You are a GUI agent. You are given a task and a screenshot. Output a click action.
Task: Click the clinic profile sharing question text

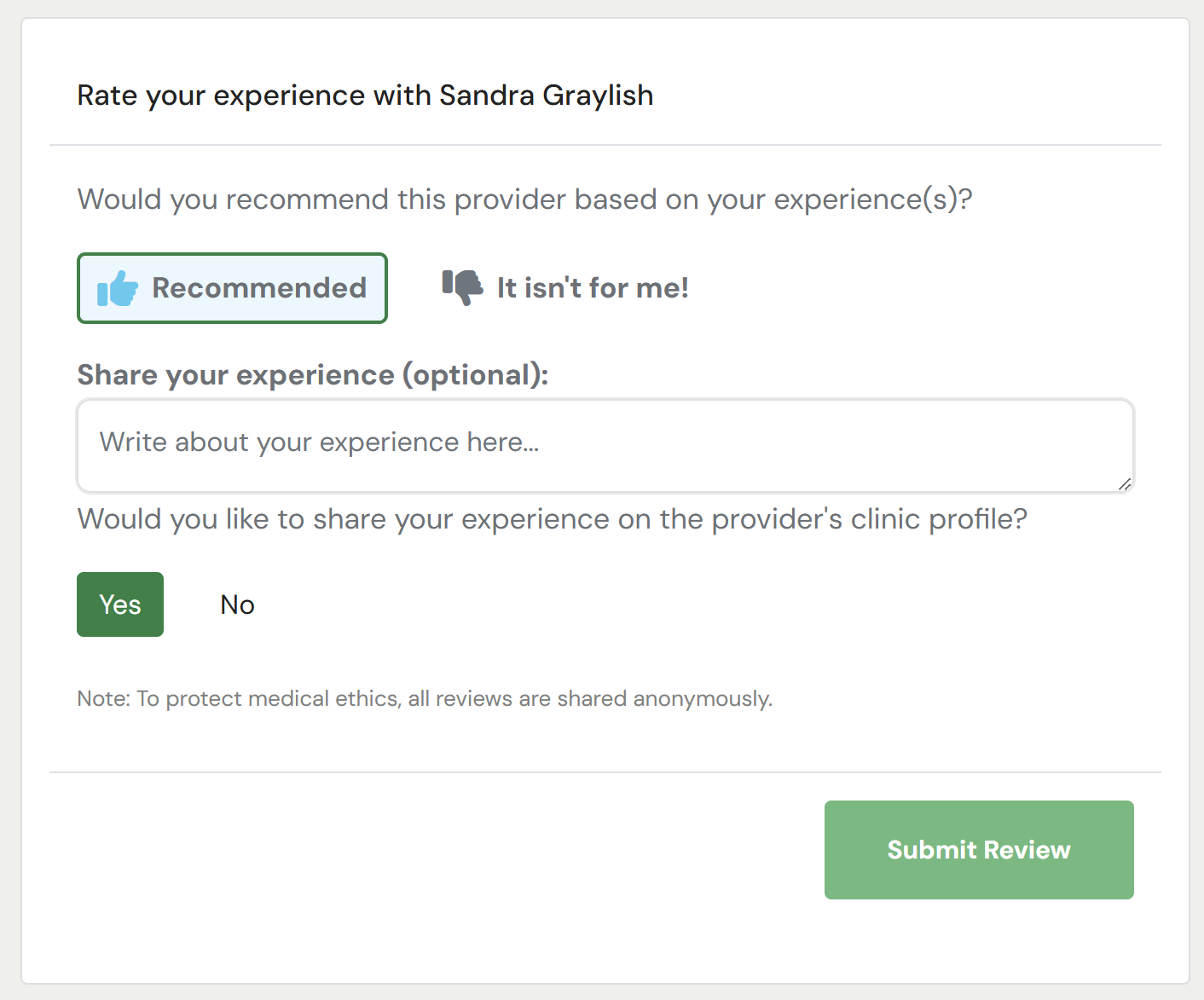(x=552, y=519)
